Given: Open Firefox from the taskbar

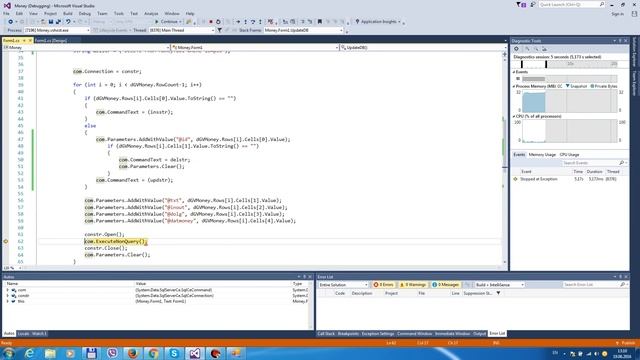Looking at the screenshot, I should click(133, 353).
